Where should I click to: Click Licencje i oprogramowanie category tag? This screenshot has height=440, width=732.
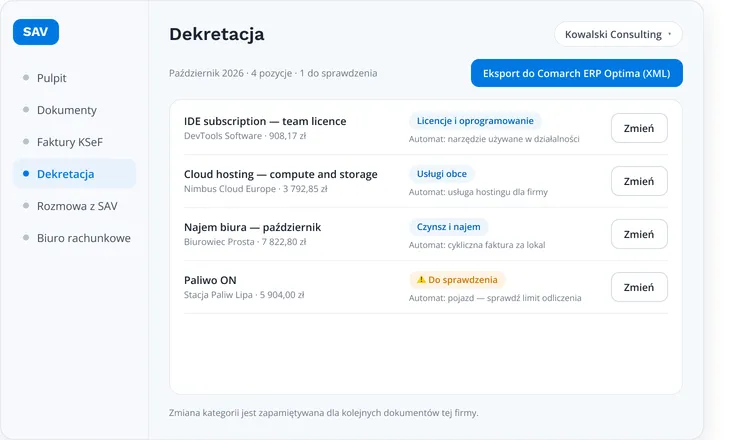[x=475, y=121]
